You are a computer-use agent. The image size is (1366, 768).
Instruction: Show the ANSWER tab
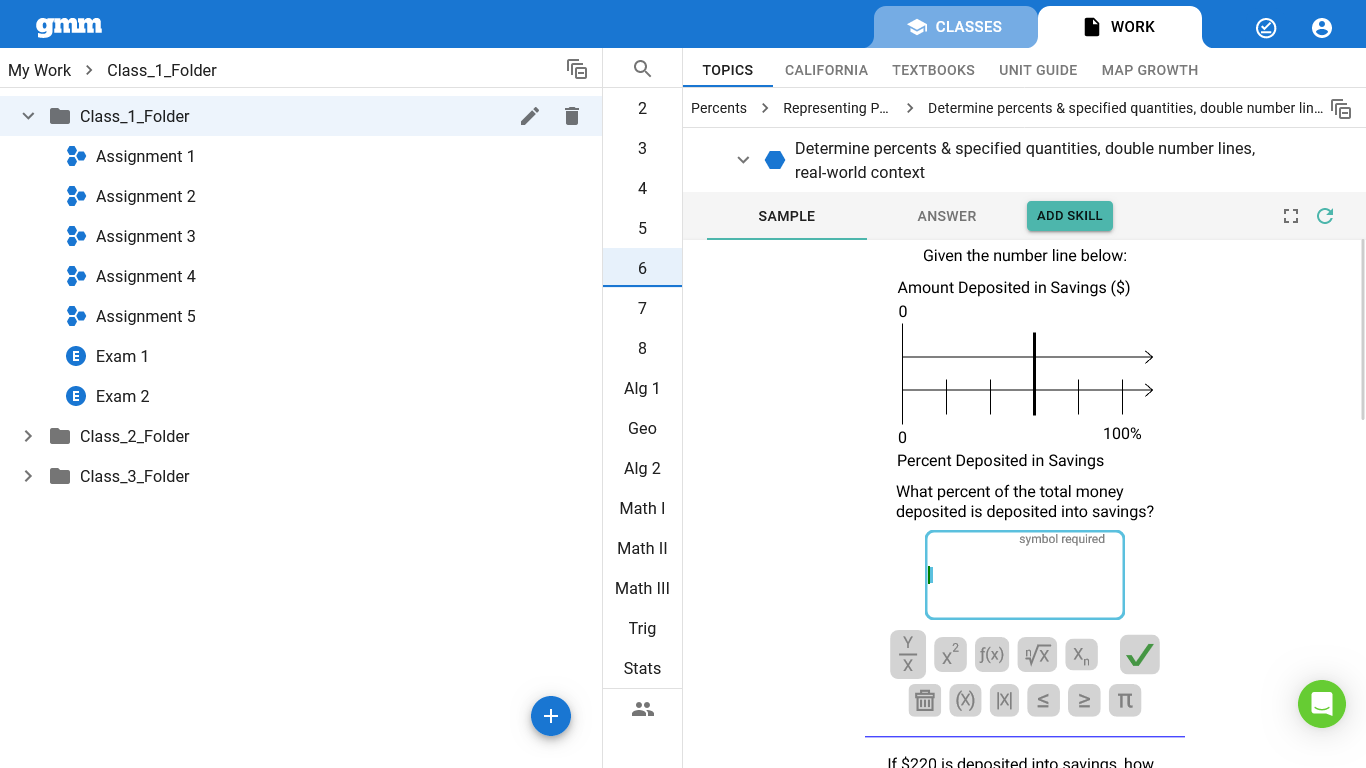(947, 216)
